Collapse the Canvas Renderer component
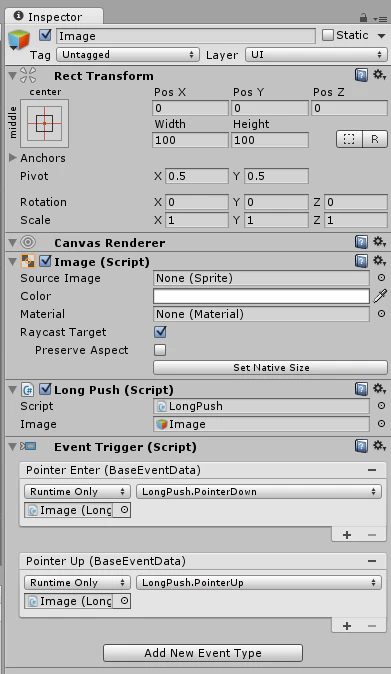The height and width of the screenshot is (674, 391). coord(12,243)
